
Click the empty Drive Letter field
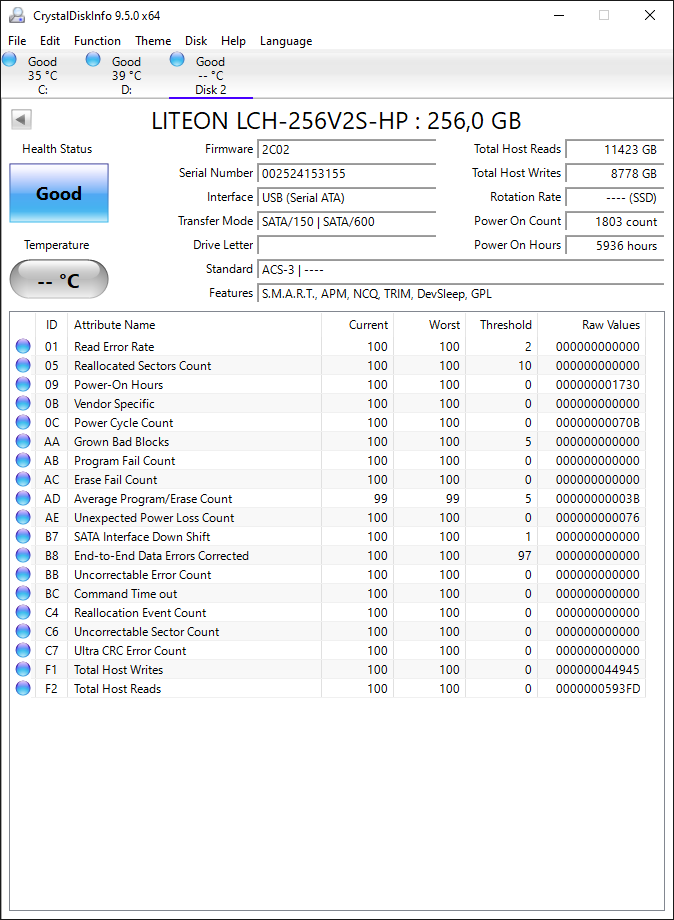point(347,246)
